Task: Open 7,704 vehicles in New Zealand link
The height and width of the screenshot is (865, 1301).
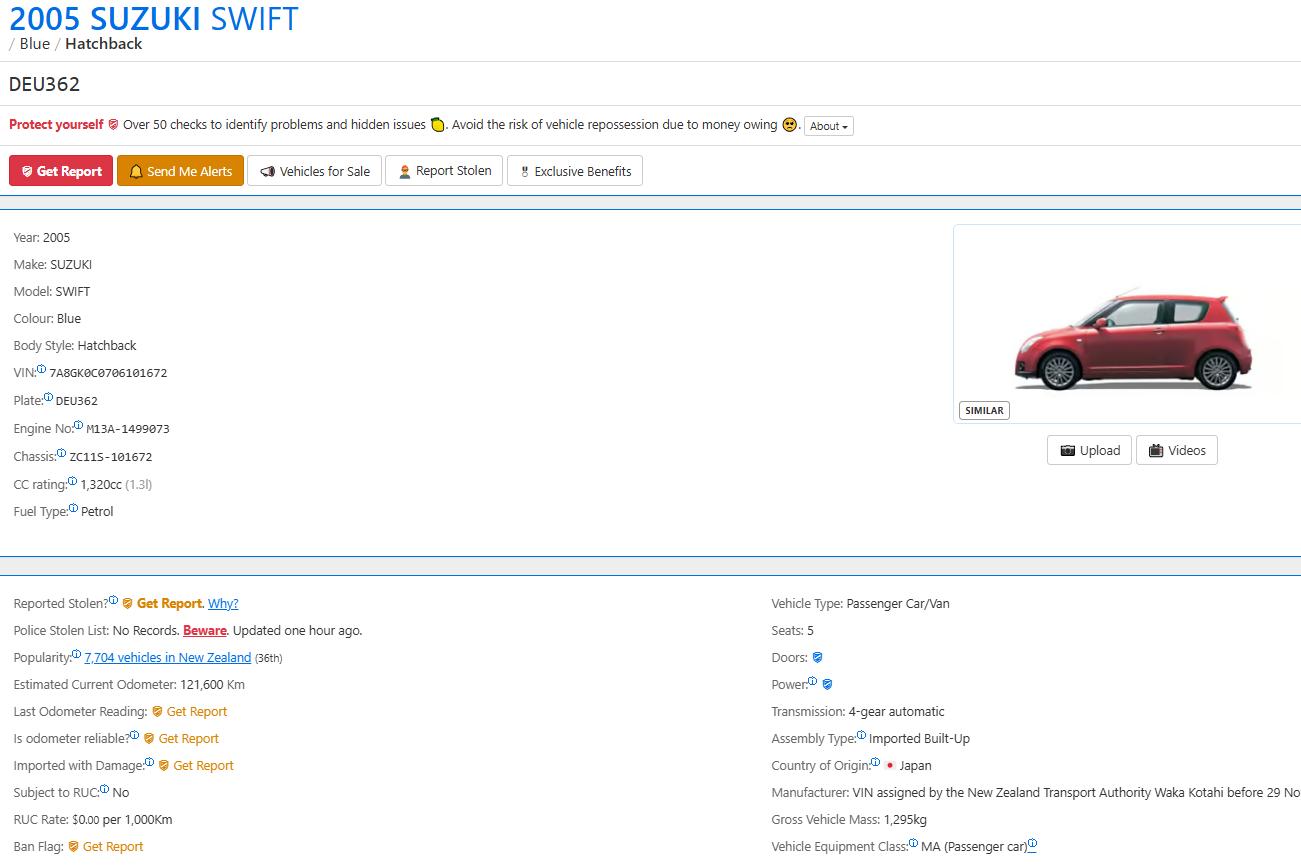Action: pyautogui.click(x=168, y=658)
